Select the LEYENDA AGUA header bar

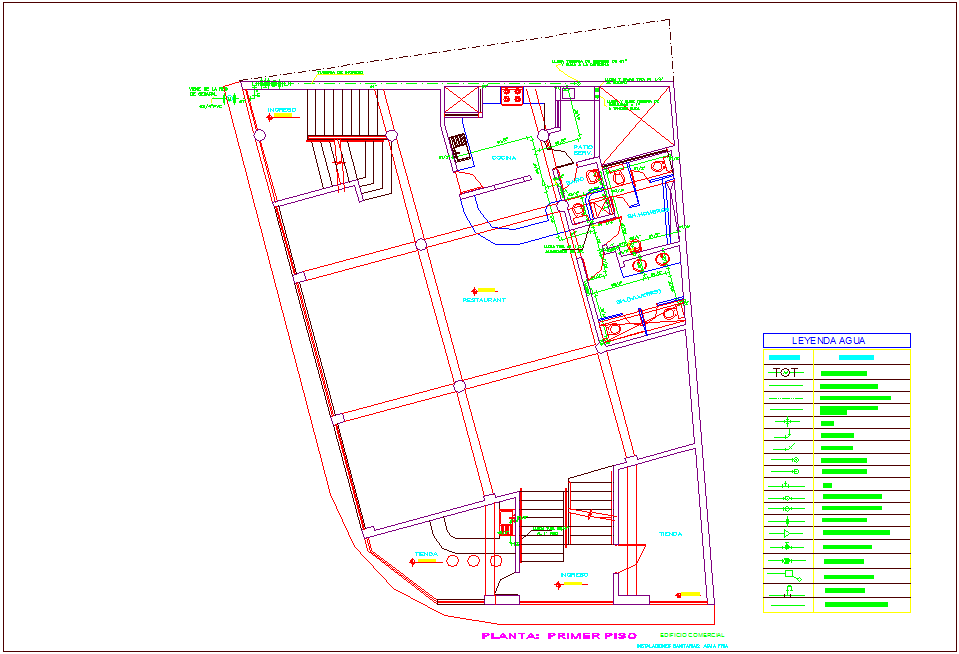pos(828,341)
